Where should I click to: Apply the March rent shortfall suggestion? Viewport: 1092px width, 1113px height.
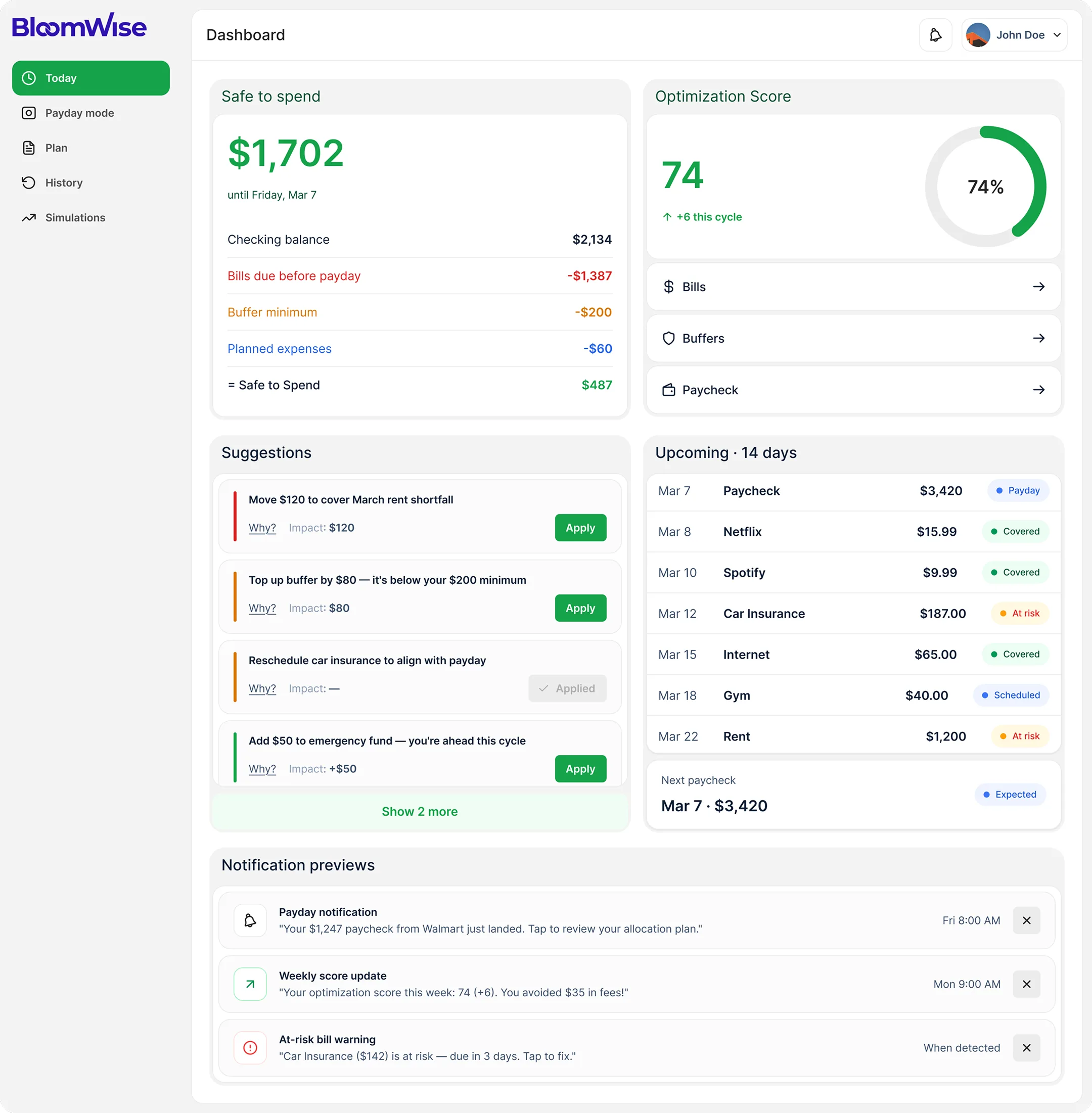[x=580, y=528]
